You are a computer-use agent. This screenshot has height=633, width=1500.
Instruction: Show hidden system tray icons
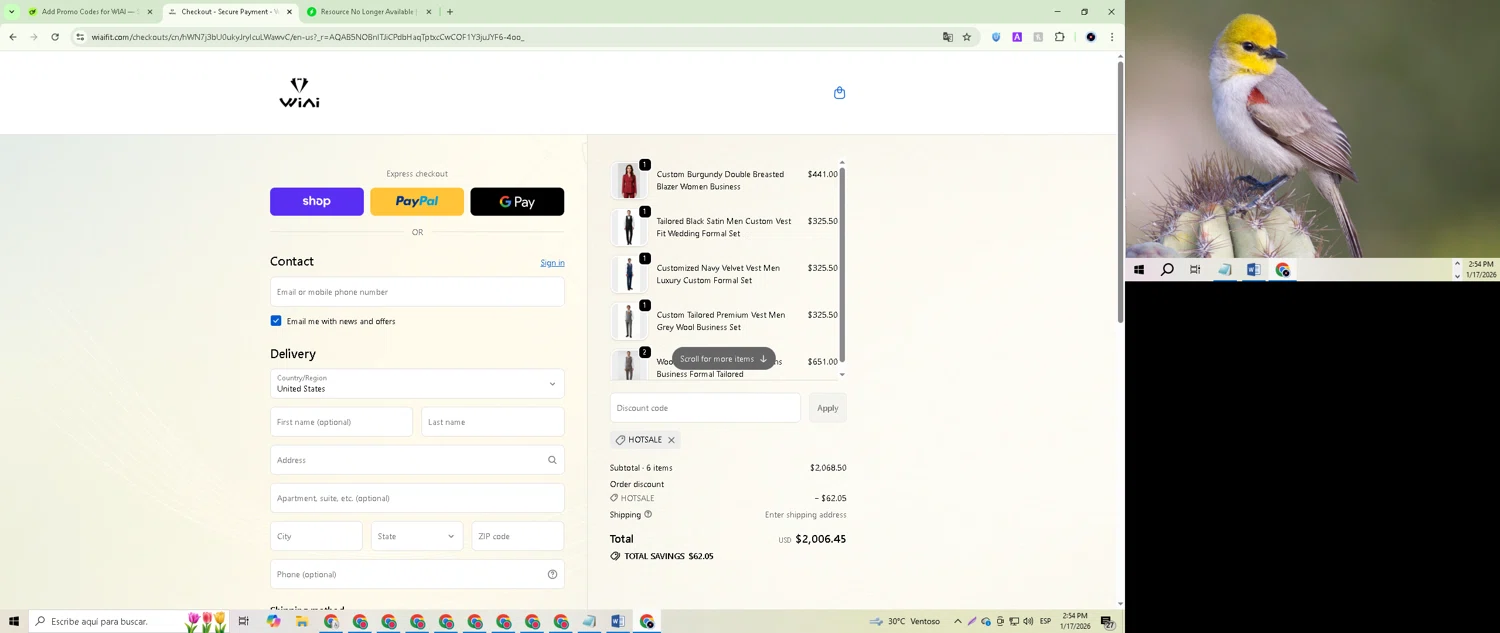point(958,621)
